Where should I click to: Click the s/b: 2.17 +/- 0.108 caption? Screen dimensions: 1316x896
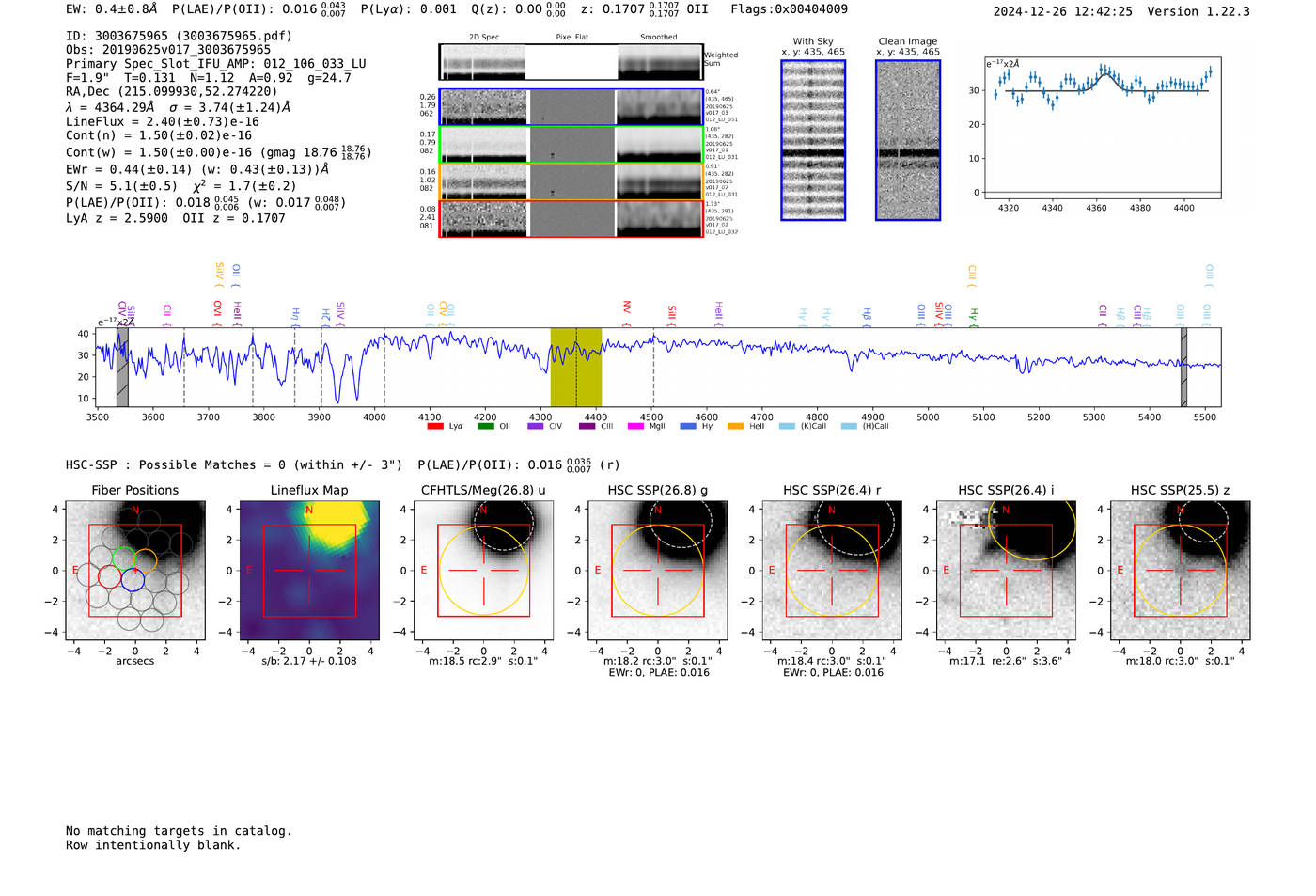click(x=309, y=661)
